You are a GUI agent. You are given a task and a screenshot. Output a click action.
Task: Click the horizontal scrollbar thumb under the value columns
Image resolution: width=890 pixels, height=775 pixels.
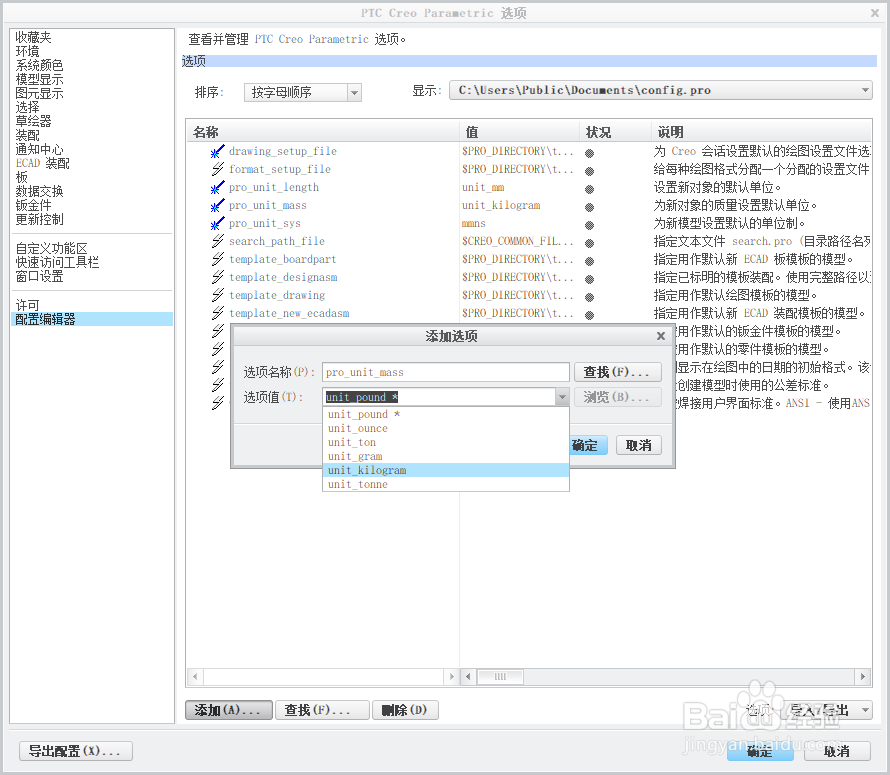[x=500, y=677]
